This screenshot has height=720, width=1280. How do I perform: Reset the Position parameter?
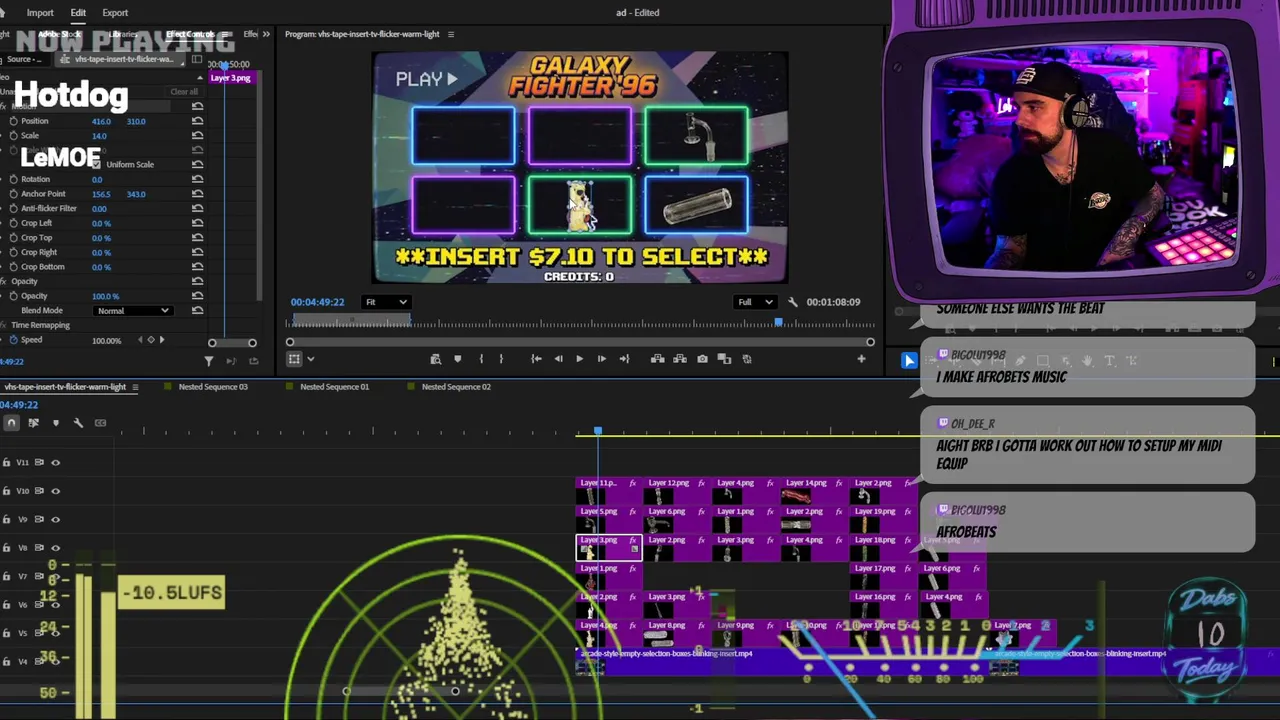197,121
